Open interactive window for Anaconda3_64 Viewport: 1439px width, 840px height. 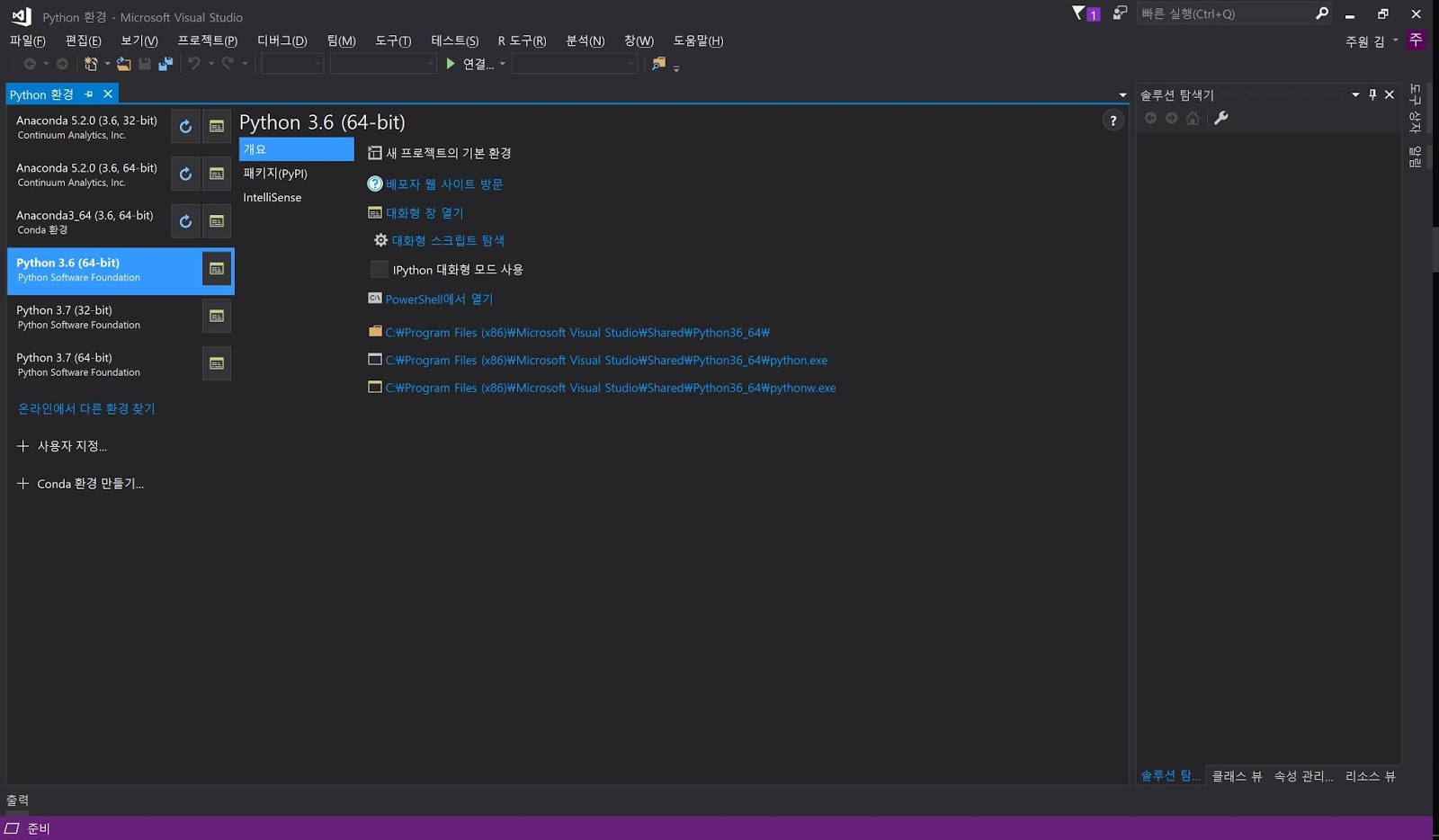[217, 221]
